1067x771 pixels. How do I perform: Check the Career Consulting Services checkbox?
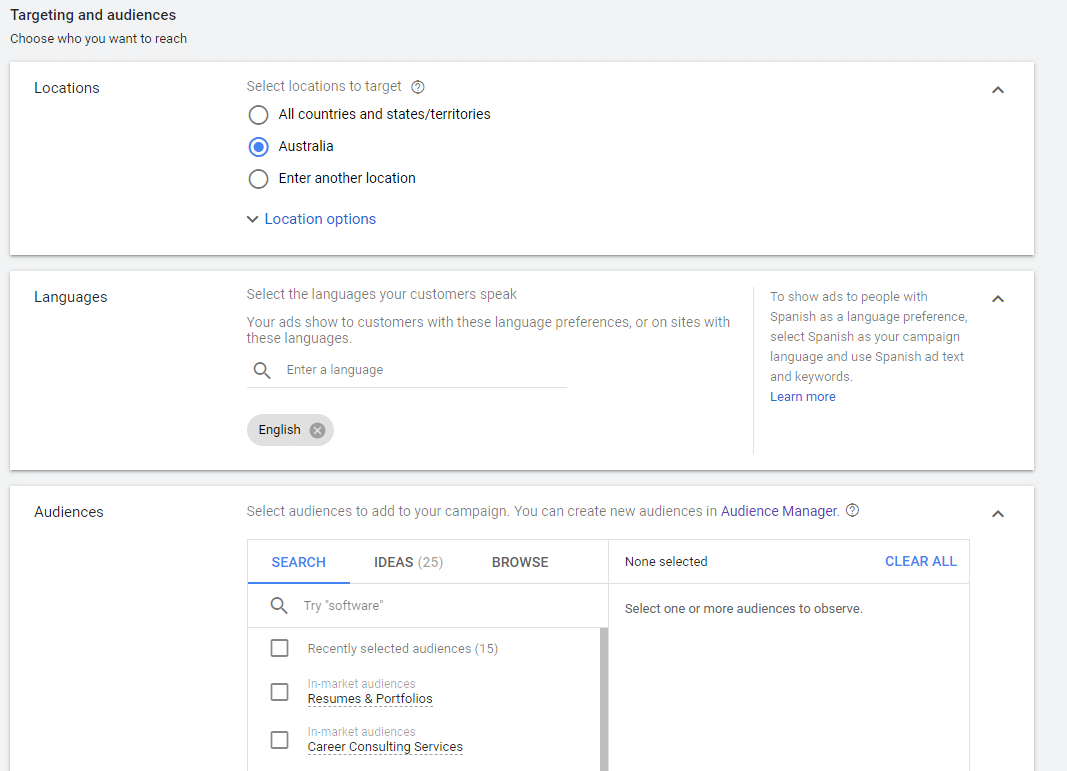pyautogui.click(x=280, y=740)
